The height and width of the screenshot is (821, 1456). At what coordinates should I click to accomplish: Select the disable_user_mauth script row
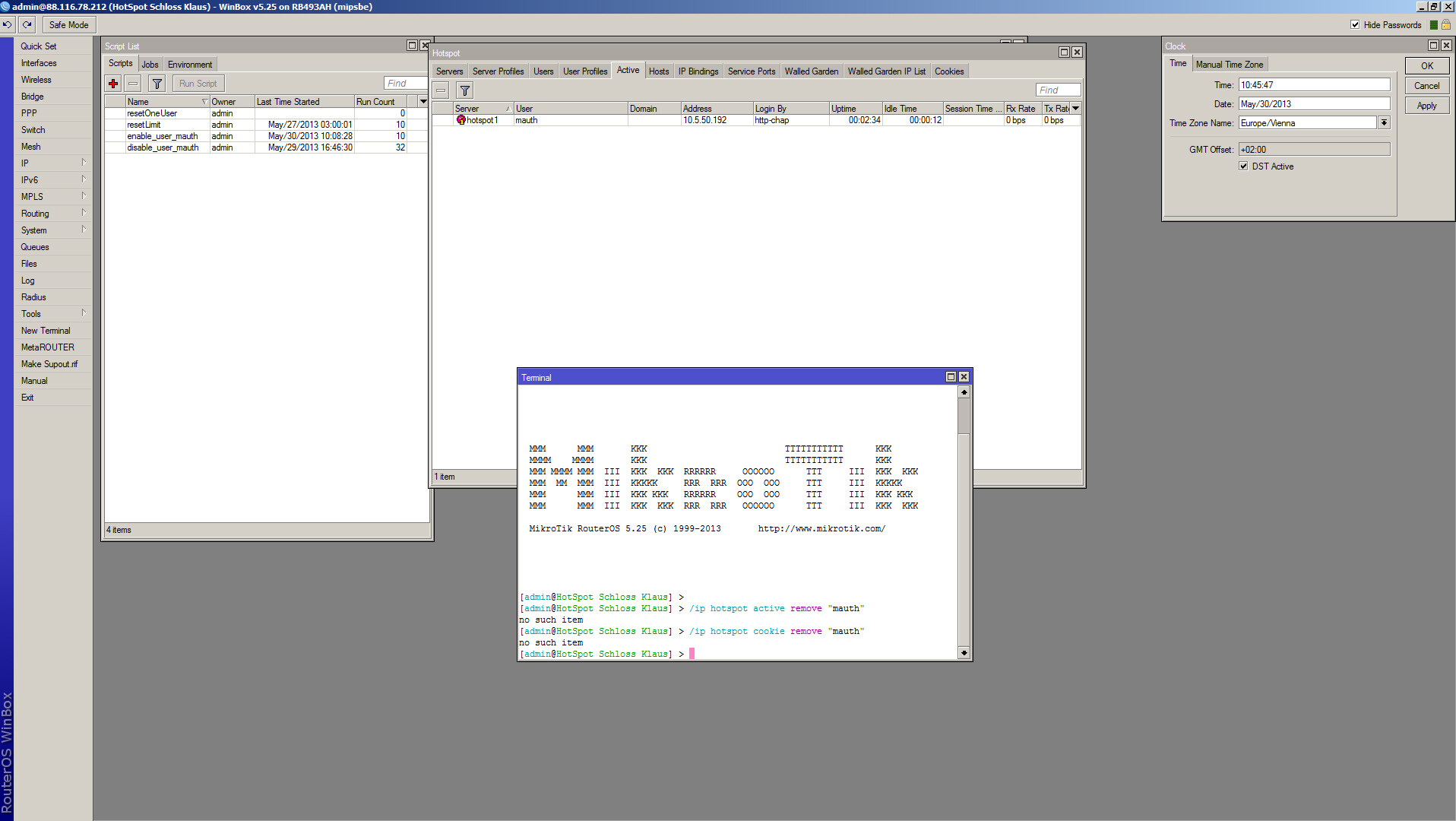pos(266,147)
